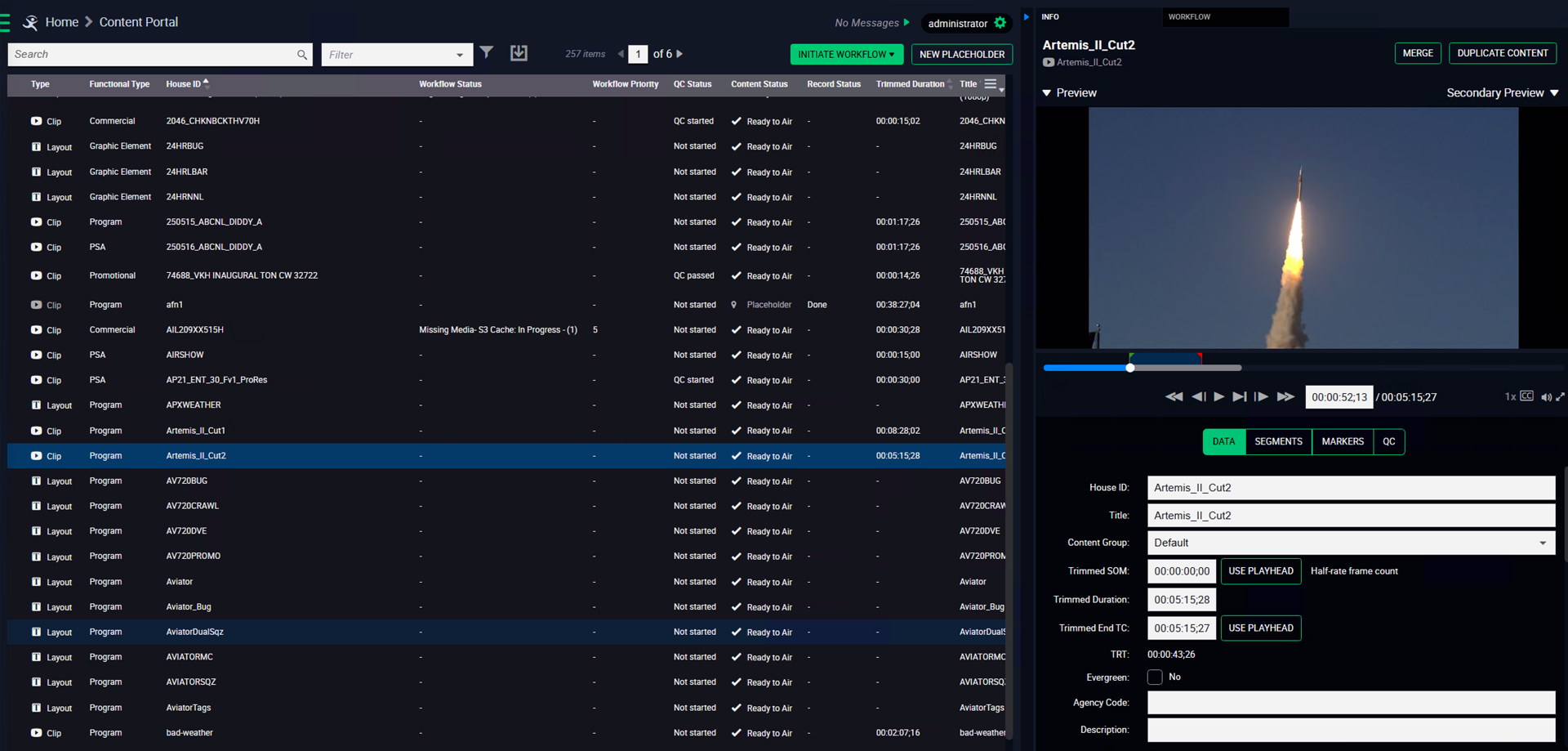Viewport: 1568px width, 751px height.
Task: Jump to the end marker in player
Action: point(1240,397)
